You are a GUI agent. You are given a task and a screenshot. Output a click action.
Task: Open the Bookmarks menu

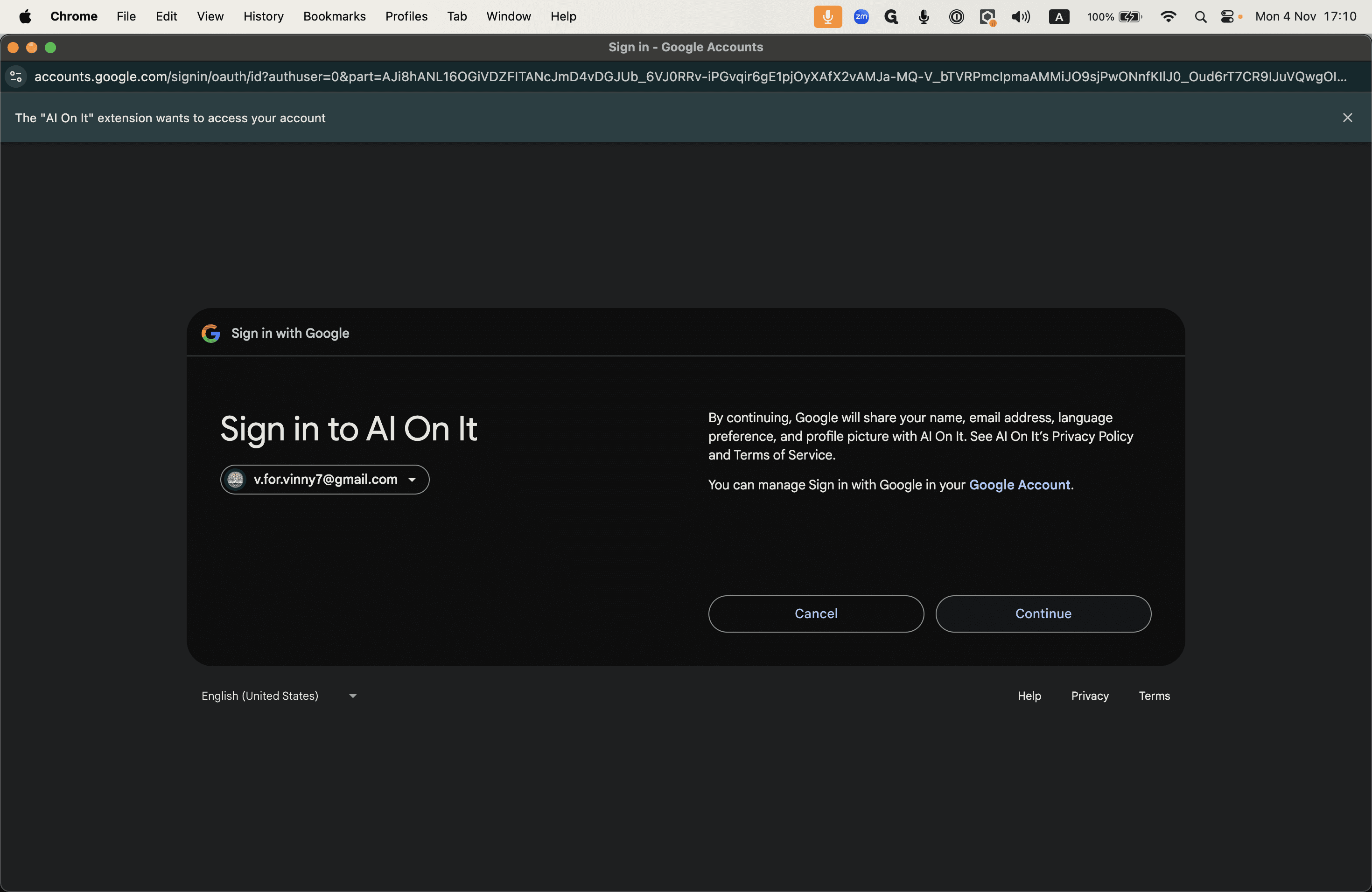tap(334, 16)
